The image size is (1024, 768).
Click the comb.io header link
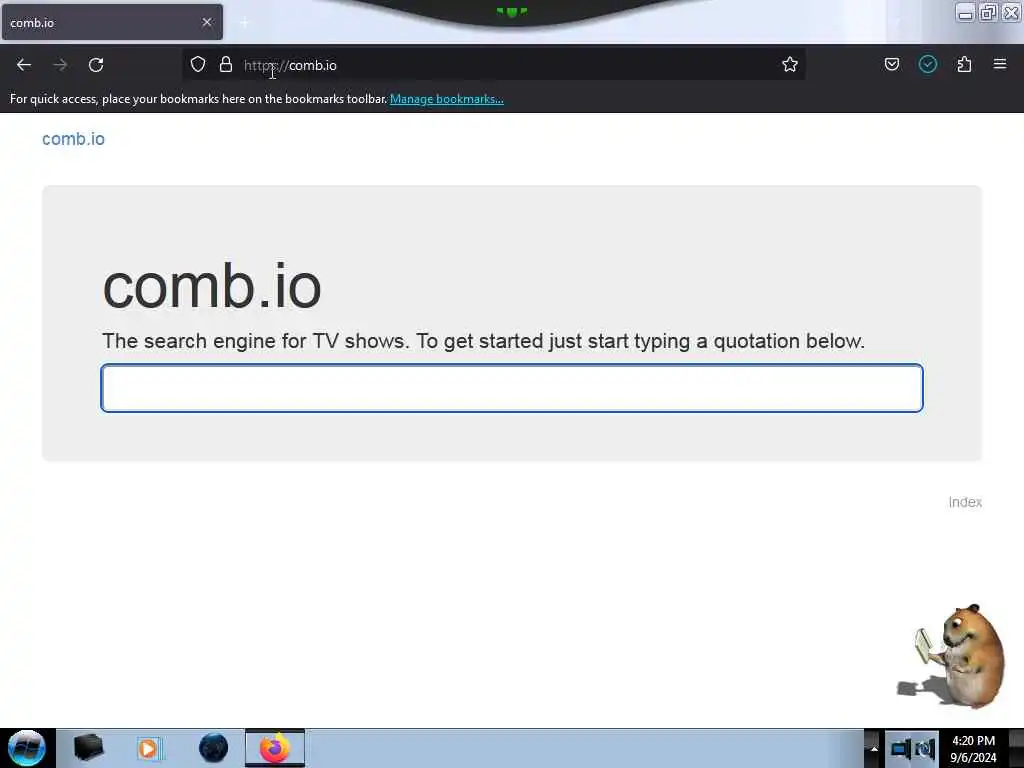73,139
